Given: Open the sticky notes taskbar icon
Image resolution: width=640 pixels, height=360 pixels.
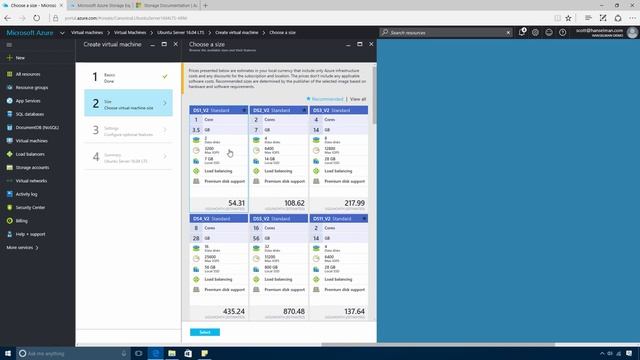Looking at the screenshot, I should click(204, 353).
